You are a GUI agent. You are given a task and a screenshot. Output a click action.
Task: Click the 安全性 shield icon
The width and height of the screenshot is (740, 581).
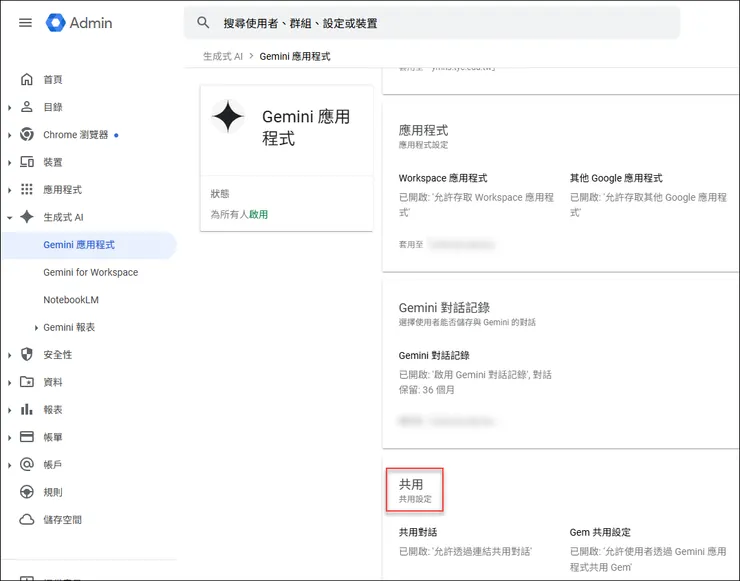(27, 354)
